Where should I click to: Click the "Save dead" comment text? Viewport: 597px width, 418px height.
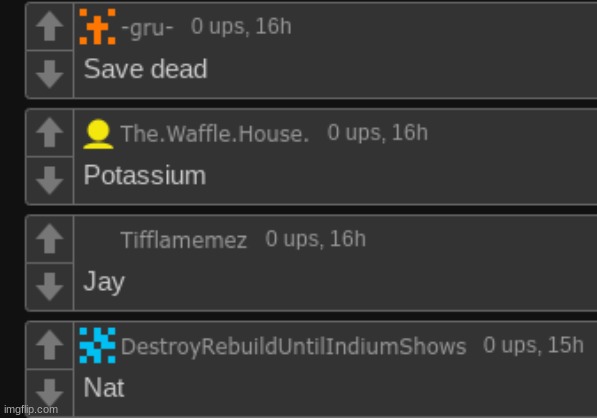pos(145,69)
